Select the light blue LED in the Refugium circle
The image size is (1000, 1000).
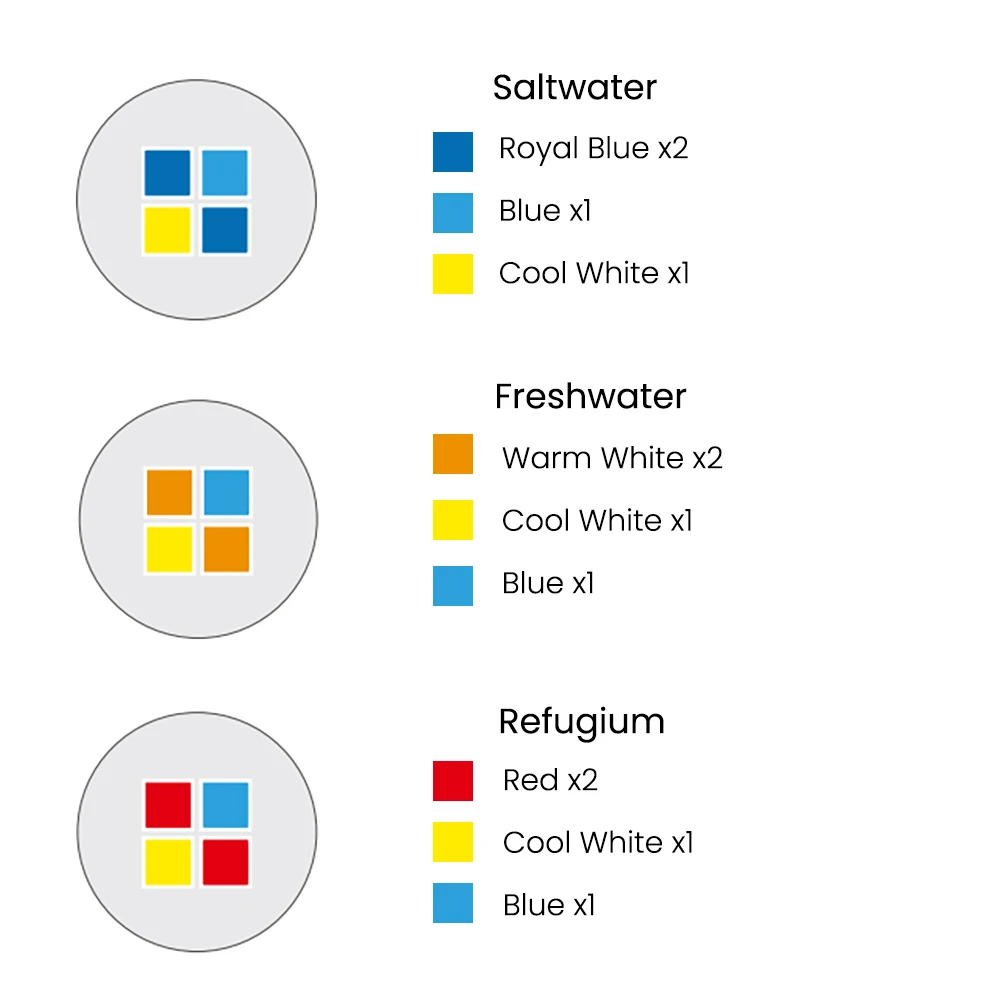[225, 805]
